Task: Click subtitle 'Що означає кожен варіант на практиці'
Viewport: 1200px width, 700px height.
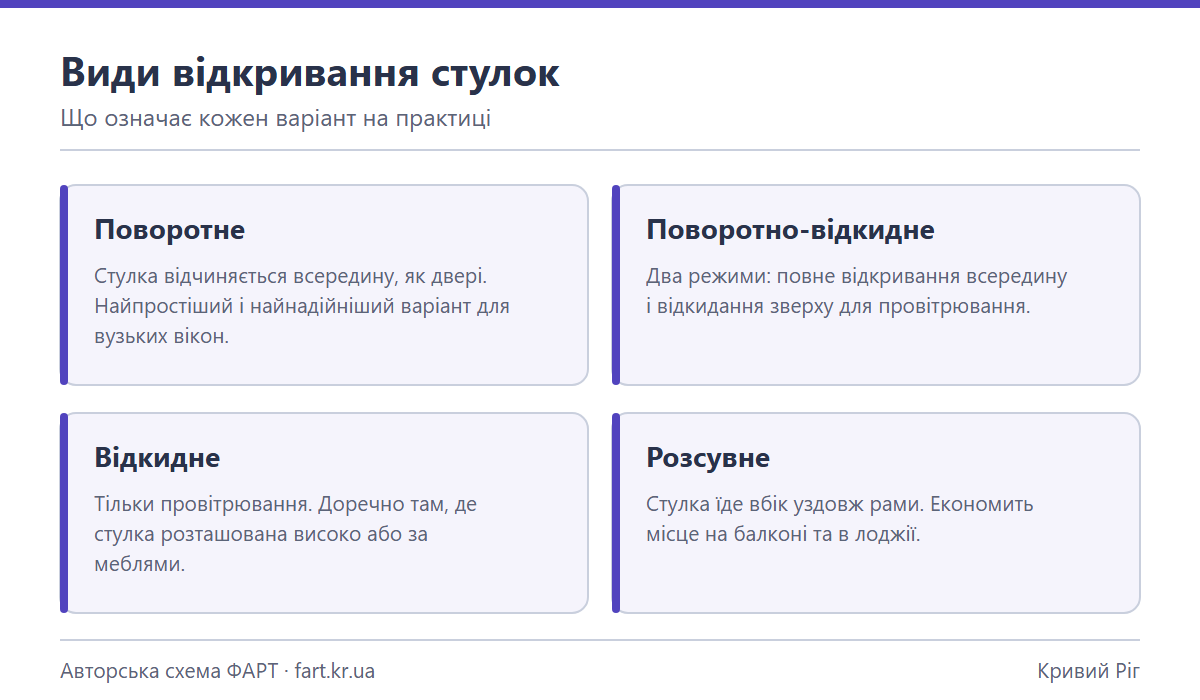Action: coord(276,119)
